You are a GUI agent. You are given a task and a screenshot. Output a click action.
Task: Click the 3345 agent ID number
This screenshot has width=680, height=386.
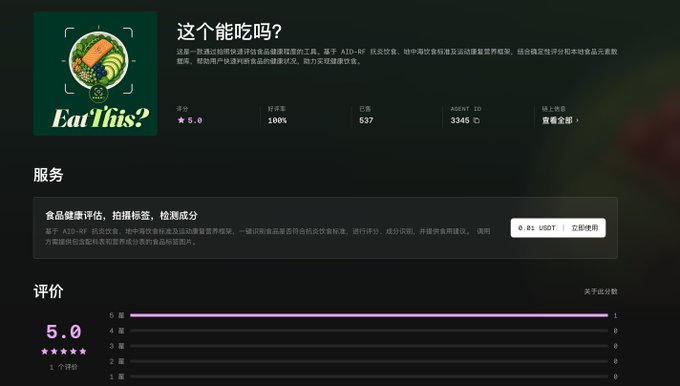(x=460, y=121)
